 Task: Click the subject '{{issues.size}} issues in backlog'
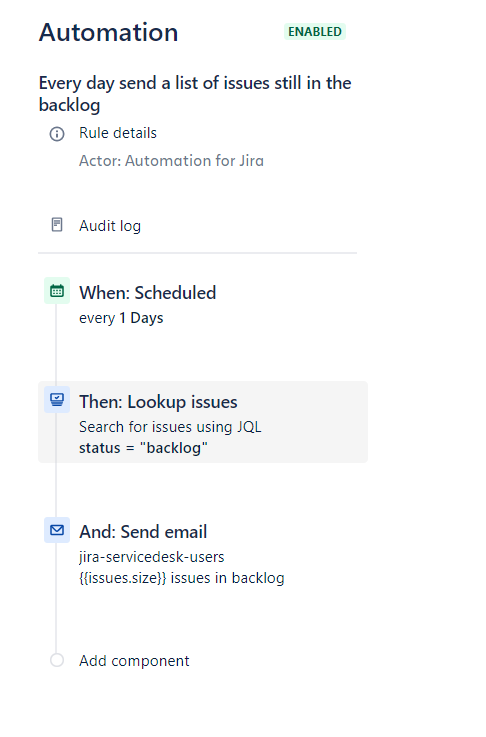182,578
